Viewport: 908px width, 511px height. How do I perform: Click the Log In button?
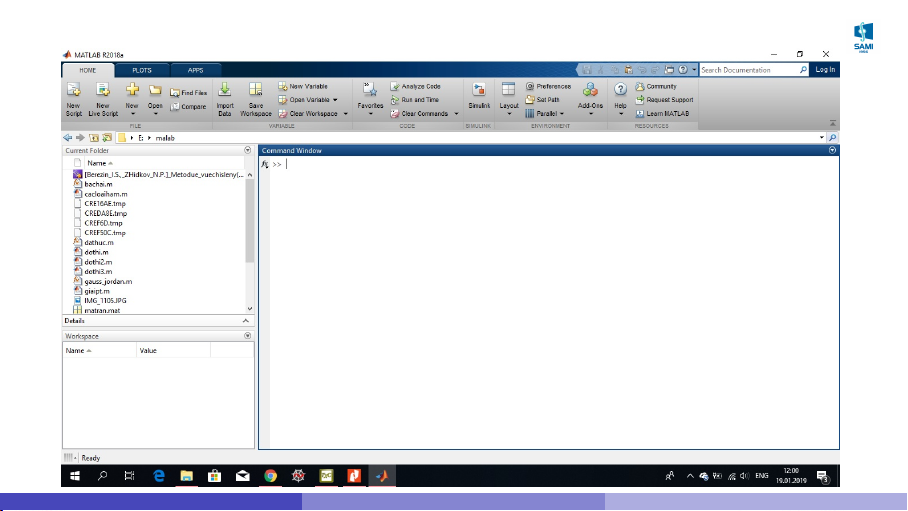825,70
